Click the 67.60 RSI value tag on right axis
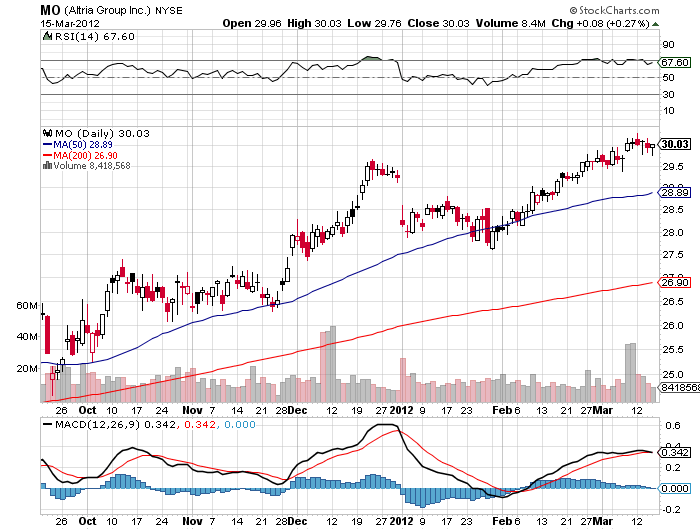This screenshot has width=700, height=530. tap(675, 63)
